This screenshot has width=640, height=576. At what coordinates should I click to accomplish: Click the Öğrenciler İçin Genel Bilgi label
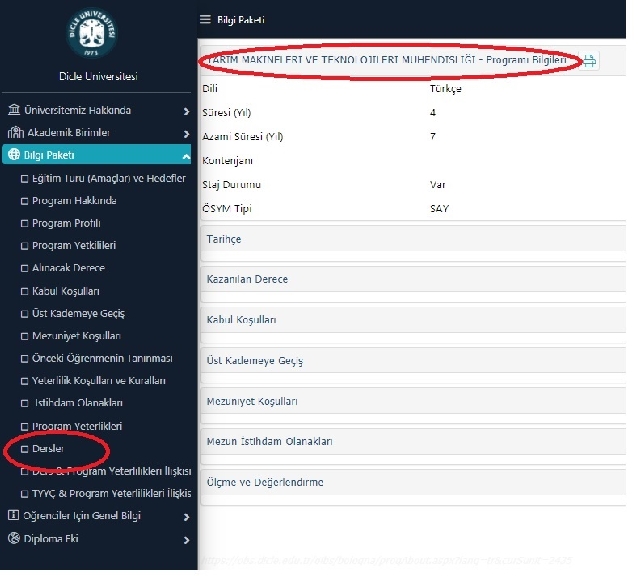pos(82,516)
